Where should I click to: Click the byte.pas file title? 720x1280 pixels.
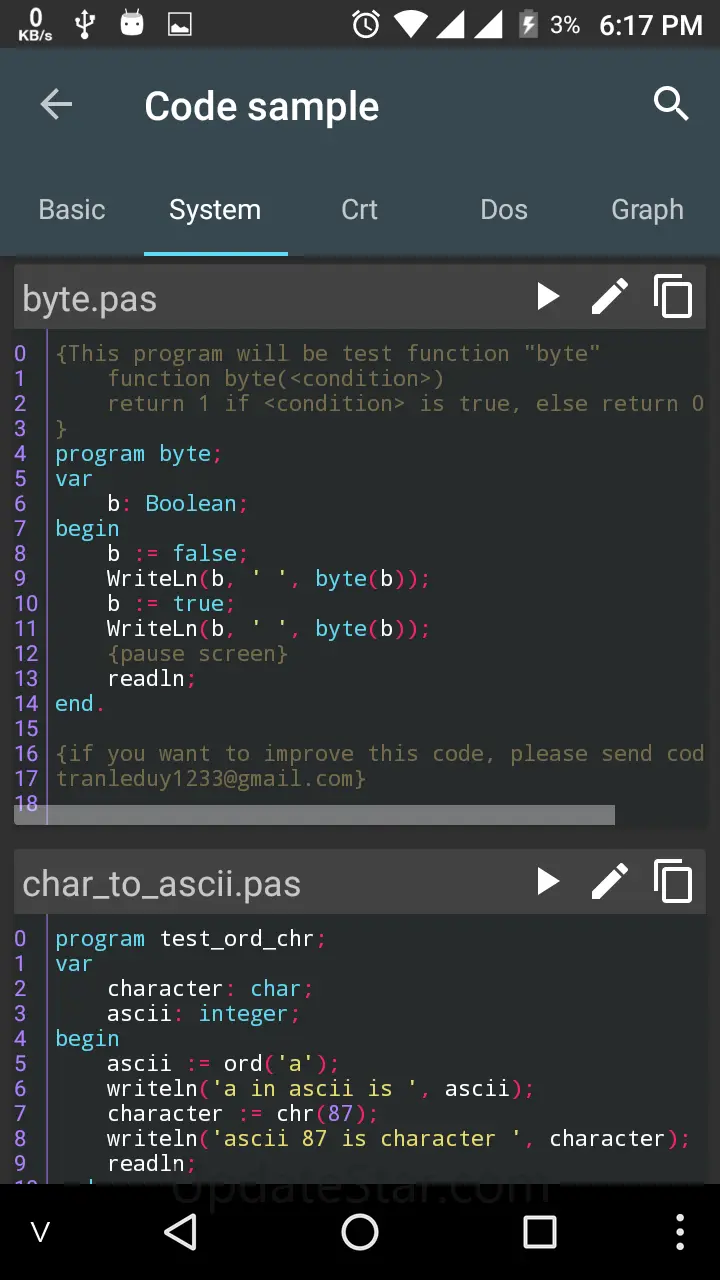pyautogui.click(x=90, y=299)
